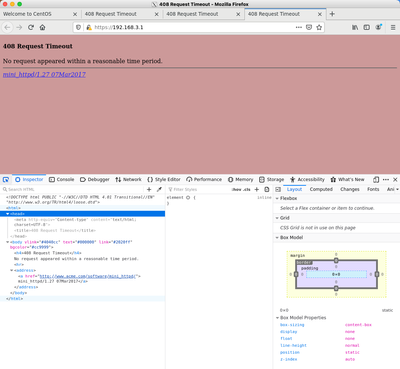Image resolution: width=400 pixels, height=369 pixels.
Task: Reload the current page
Action: click(31, 27)
